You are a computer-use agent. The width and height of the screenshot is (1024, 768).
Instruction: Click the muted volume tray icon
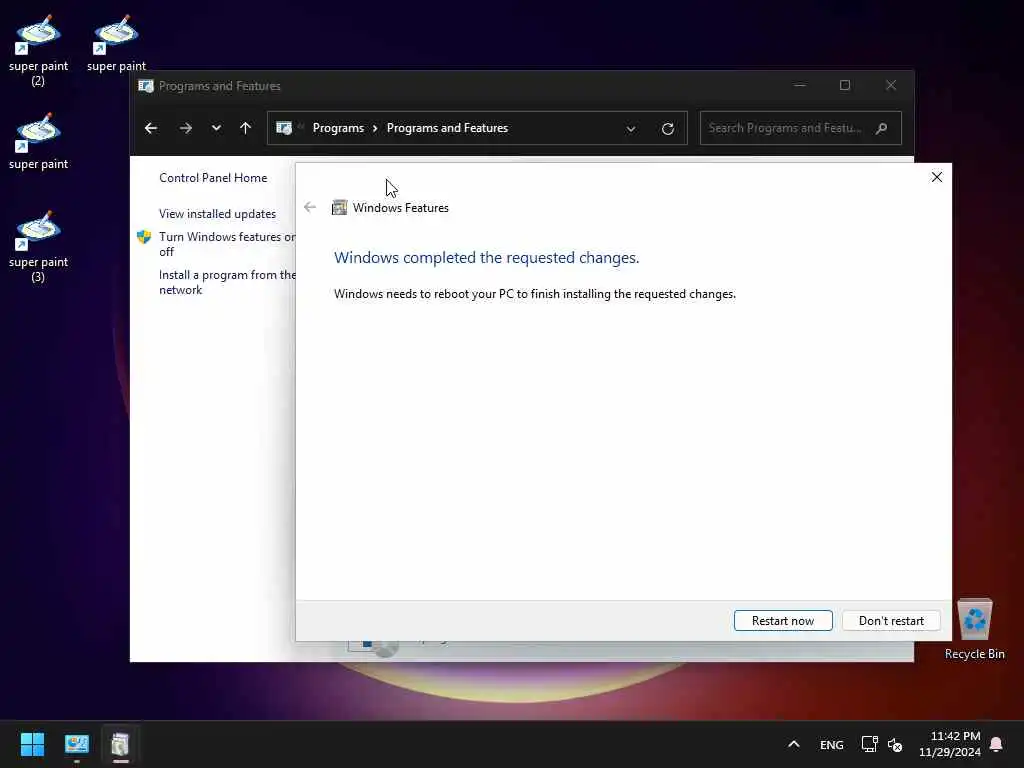(x=895, y=744)
